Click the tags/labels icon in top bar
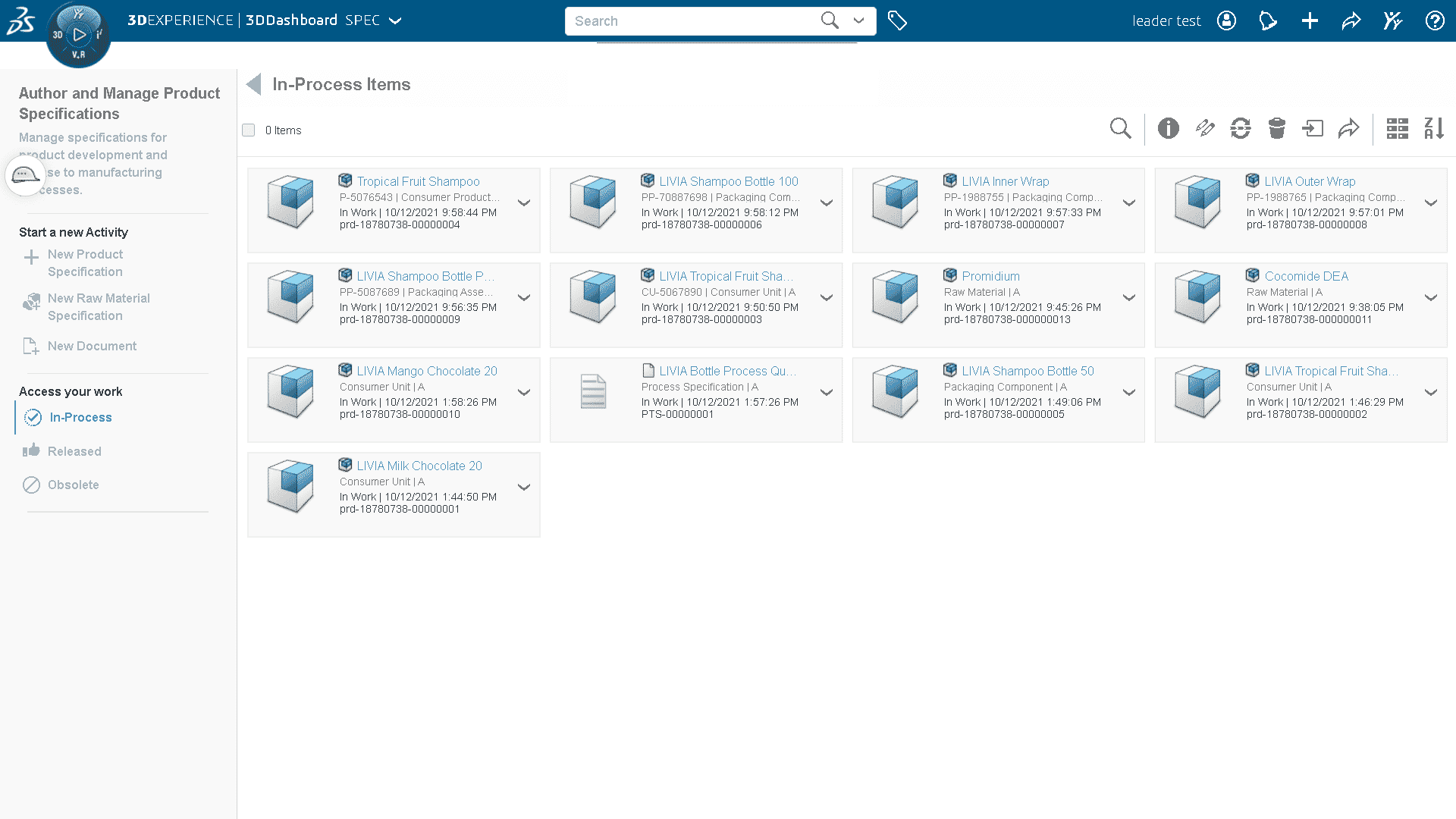Screen dimensions: 1456x819 click(898, 20)
